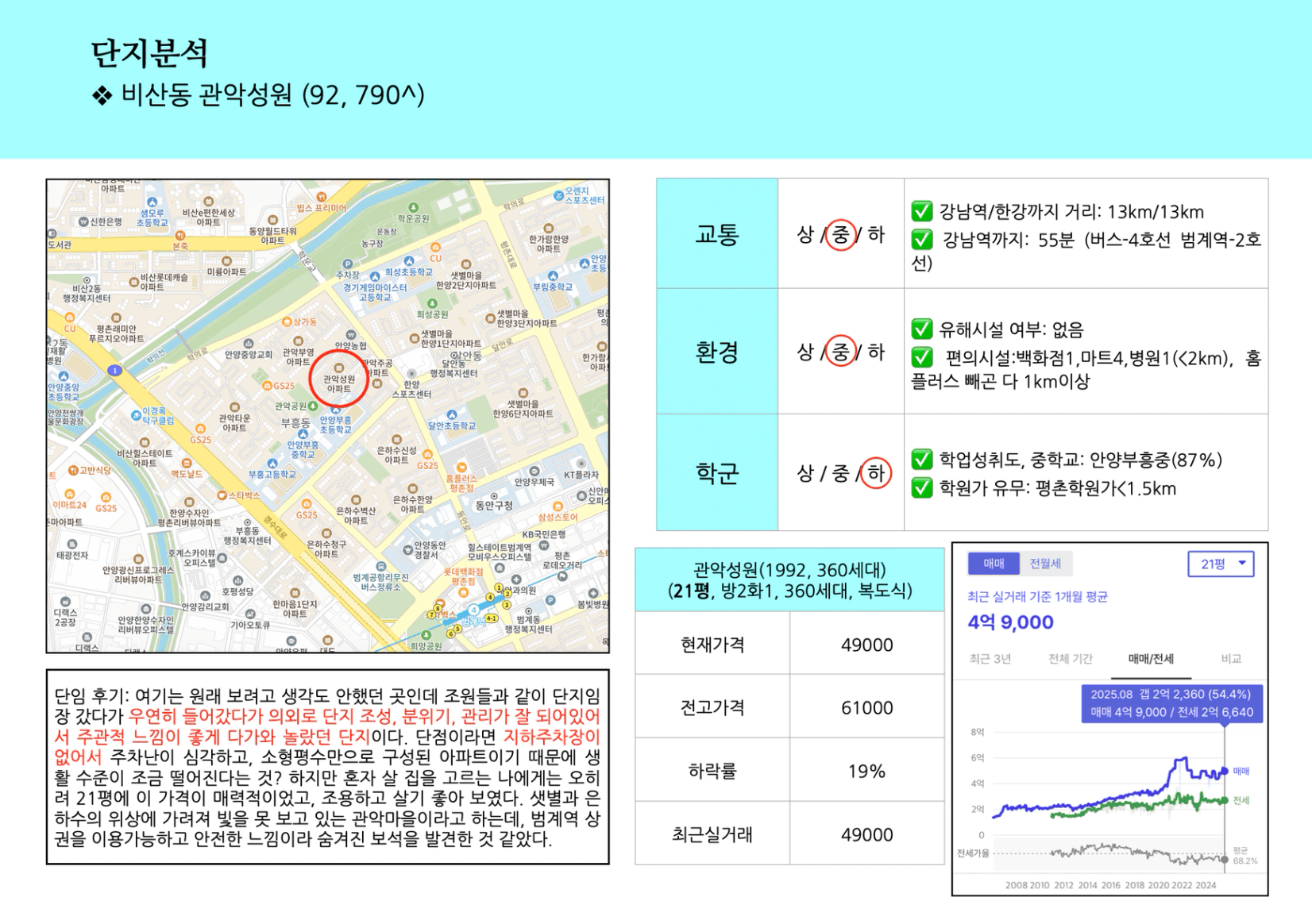Click the 관악공원 green park marker
The image size is (1312, 924).
[x=313, y=406]
